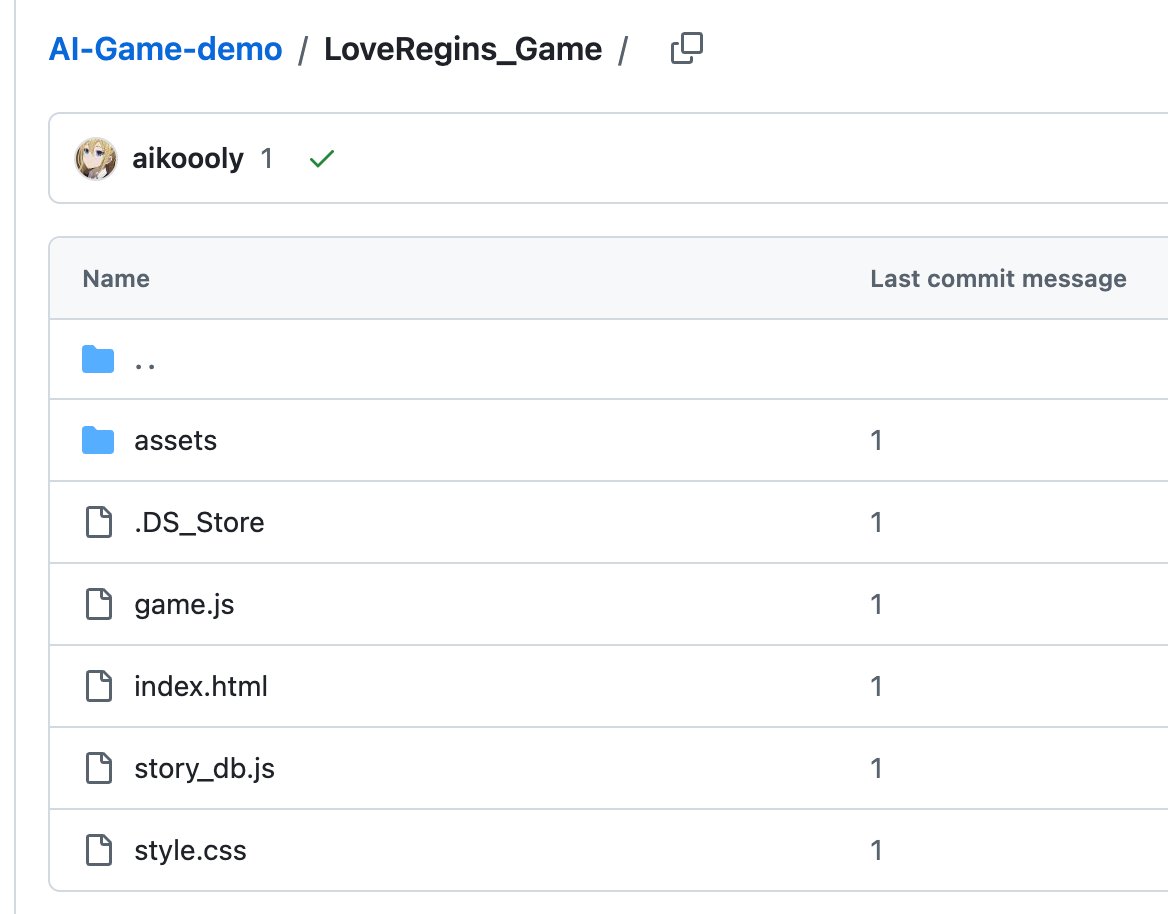Open the assets folder
Image resolution: width=1168 pixels, height=914 pixels.
coord(175,440)
